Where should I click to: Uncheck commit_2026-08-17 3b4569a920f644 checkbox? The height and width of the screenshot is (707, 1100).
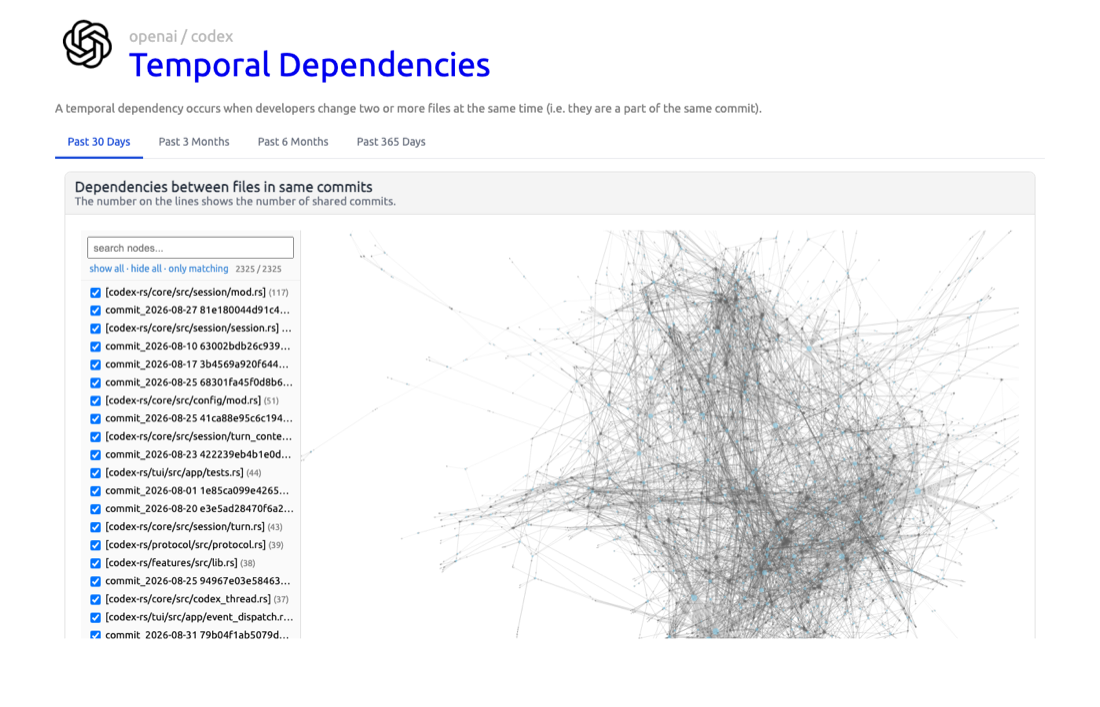[x=95, y=365]
